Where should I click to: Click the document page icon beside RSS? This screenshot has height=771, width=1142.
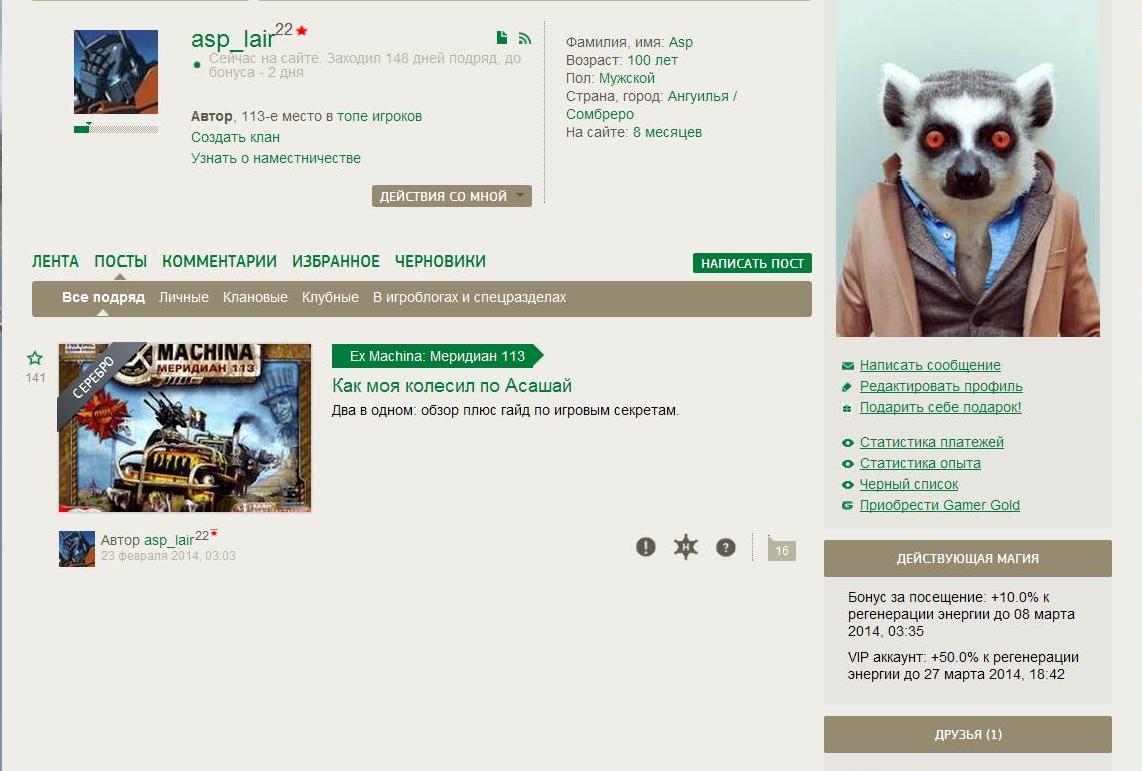point(502,37)
